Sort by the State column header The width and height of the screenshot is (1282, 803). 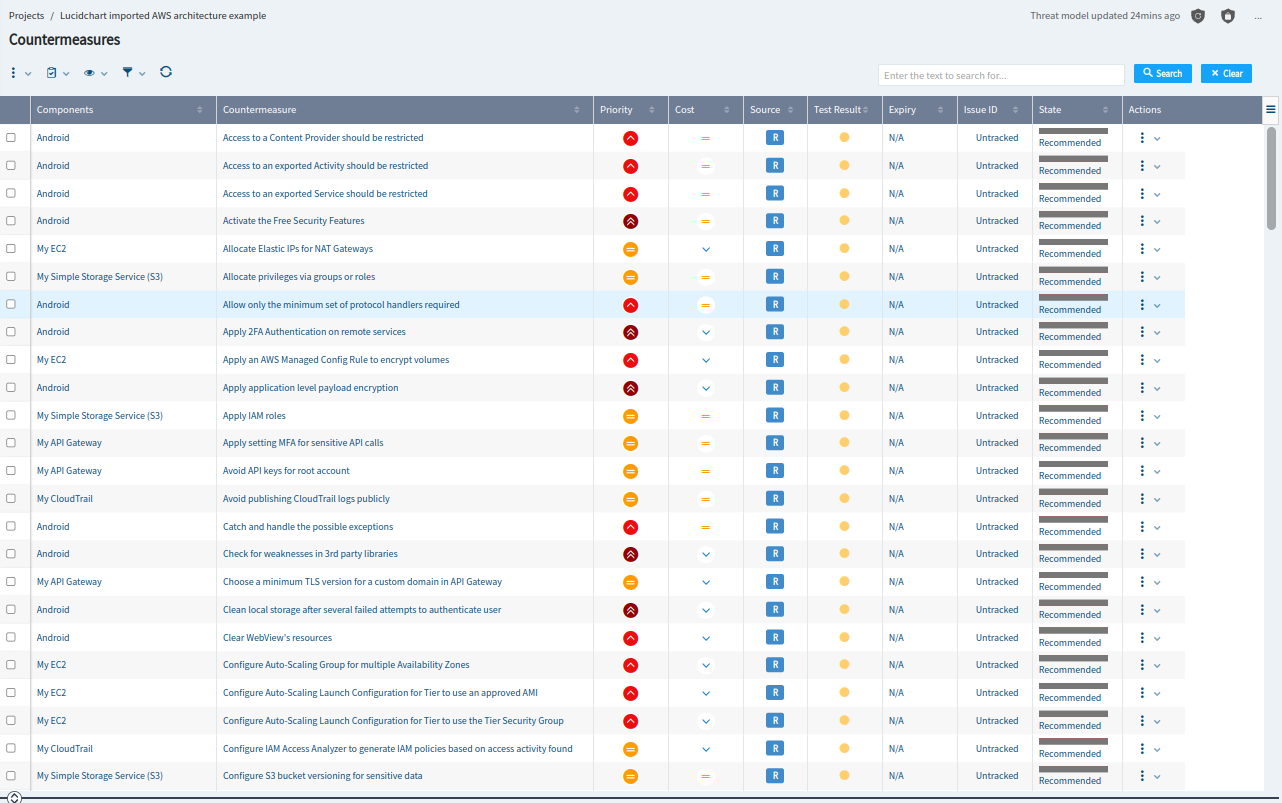click(1077, 110)
